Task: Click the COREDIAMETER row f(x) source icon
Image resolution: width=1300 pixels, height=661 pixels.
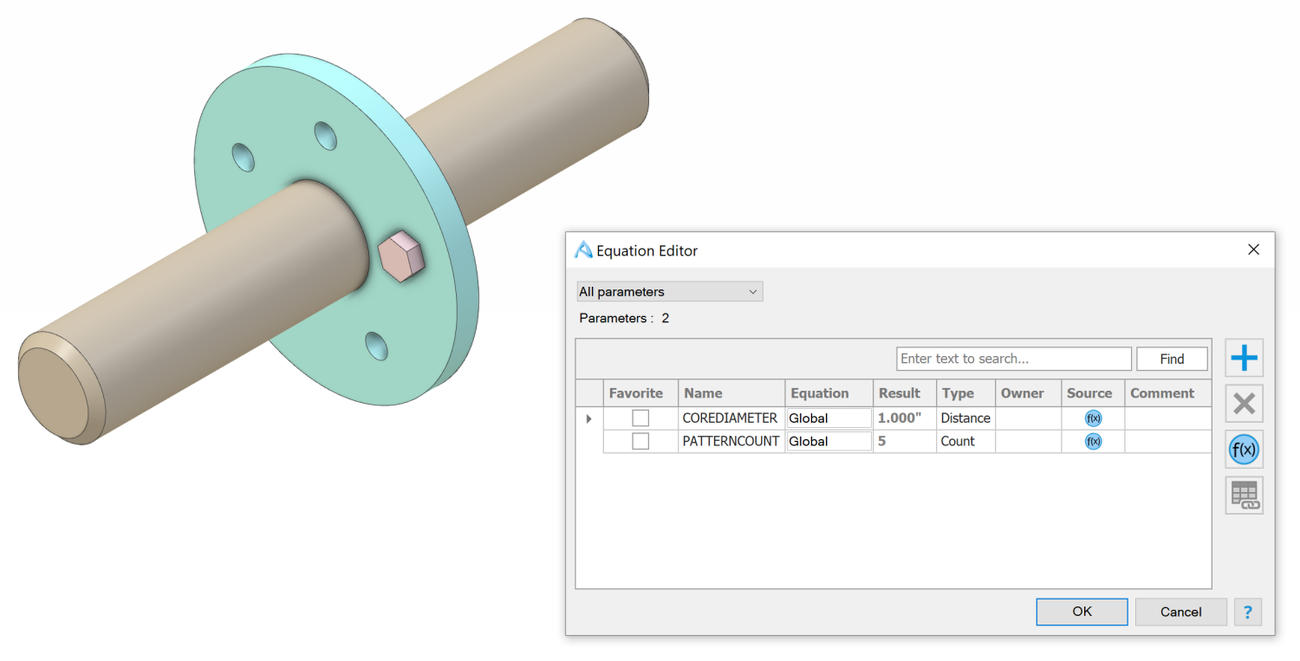Action: [x=1093, y=418]
